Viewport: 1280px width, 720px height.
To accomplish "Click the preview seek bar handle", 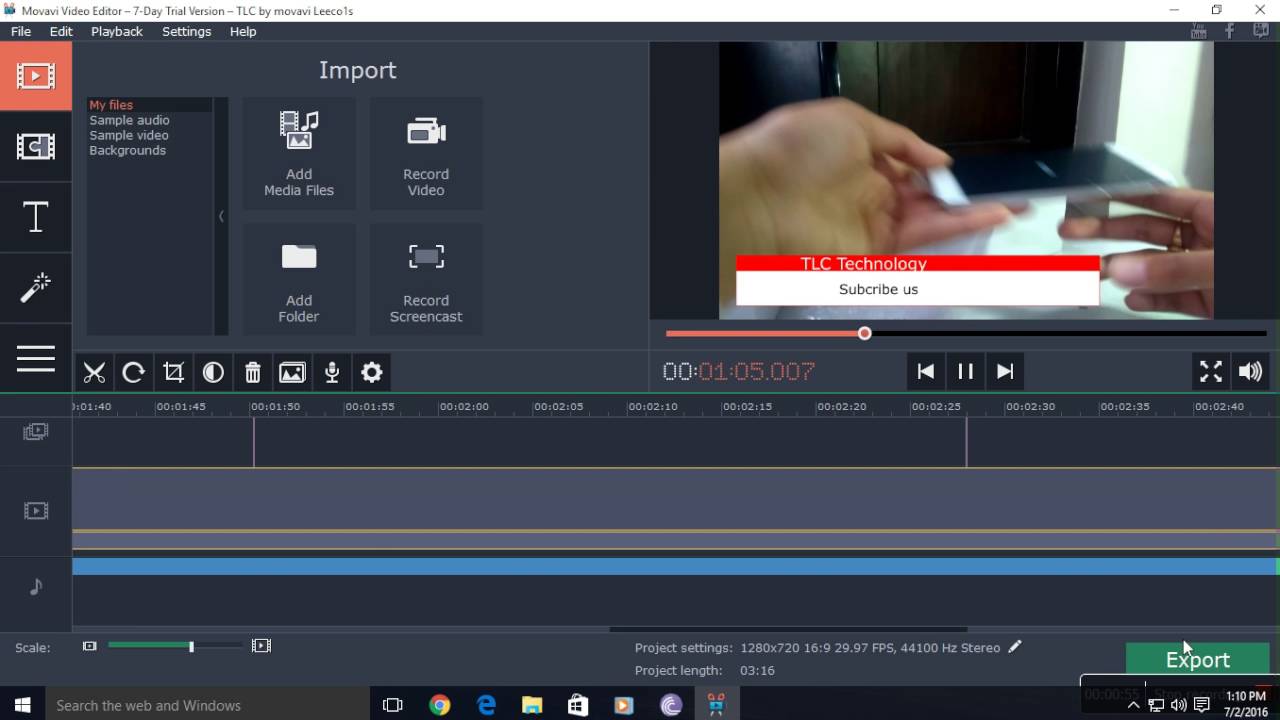I will 865,333.
